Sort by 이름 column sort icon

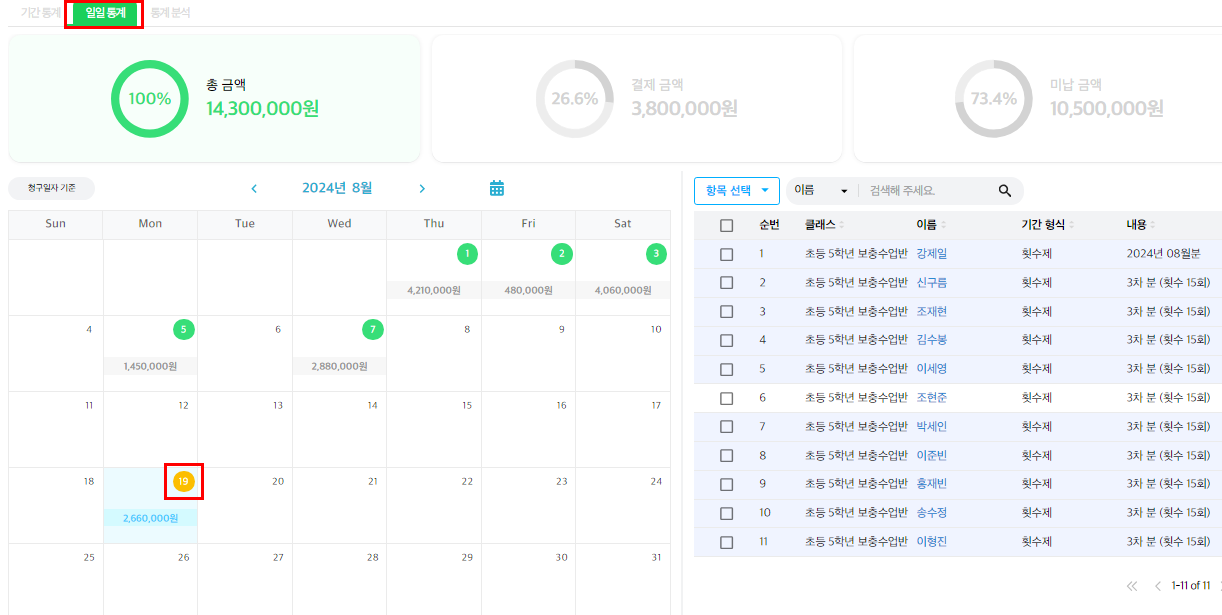pyautogui.click(x=943, y=226)
